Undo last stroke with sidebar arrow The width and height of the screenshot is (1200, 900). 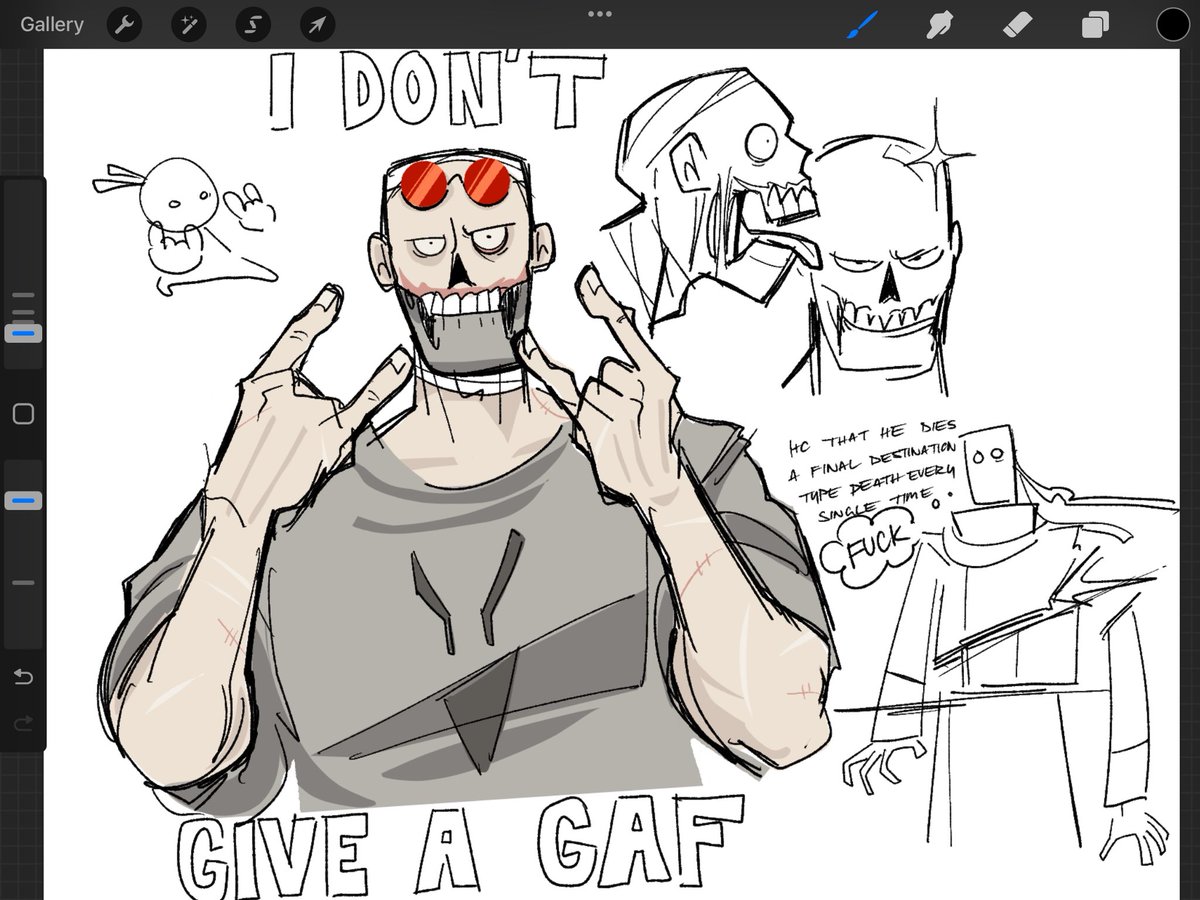[24, 678]
